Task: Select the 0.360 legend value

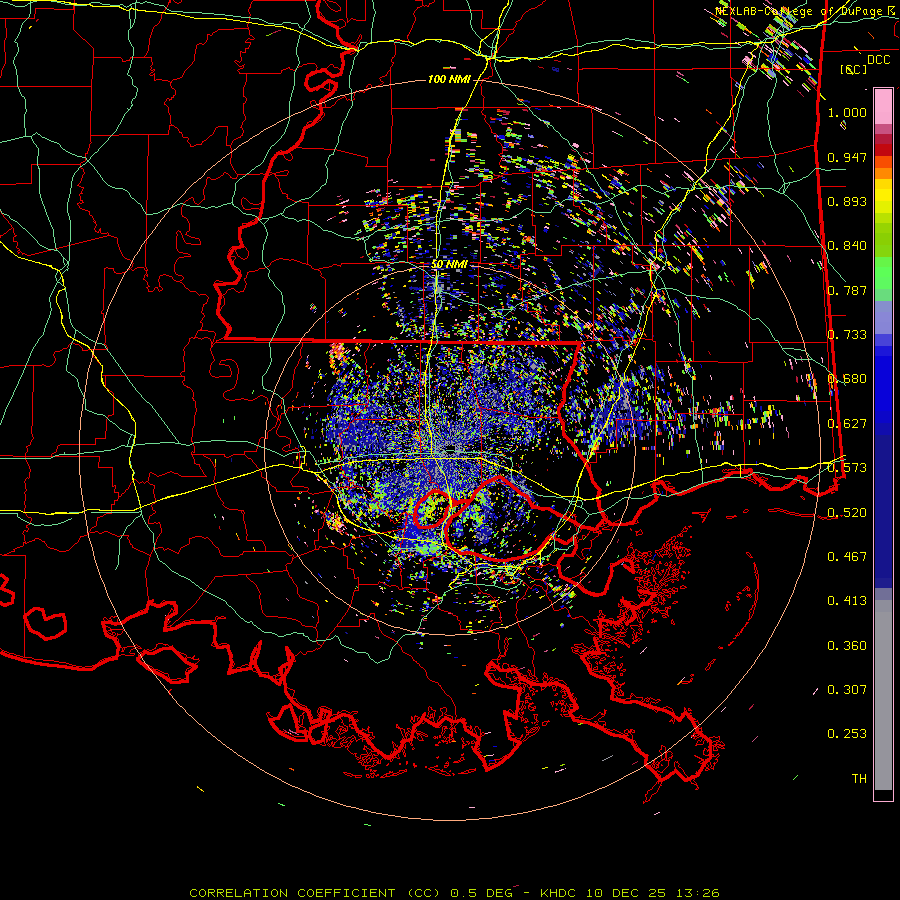Action: [x=847, y=646]
